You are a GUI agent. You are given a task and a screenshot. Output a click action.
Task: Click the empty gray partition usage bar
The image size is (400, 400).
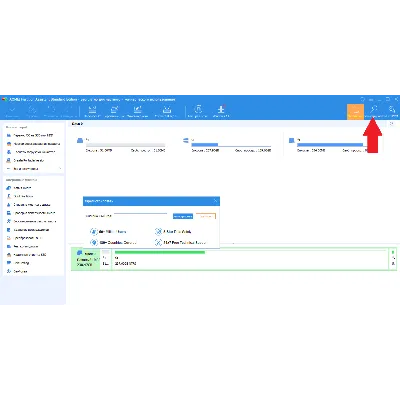(x=125, y=145)
